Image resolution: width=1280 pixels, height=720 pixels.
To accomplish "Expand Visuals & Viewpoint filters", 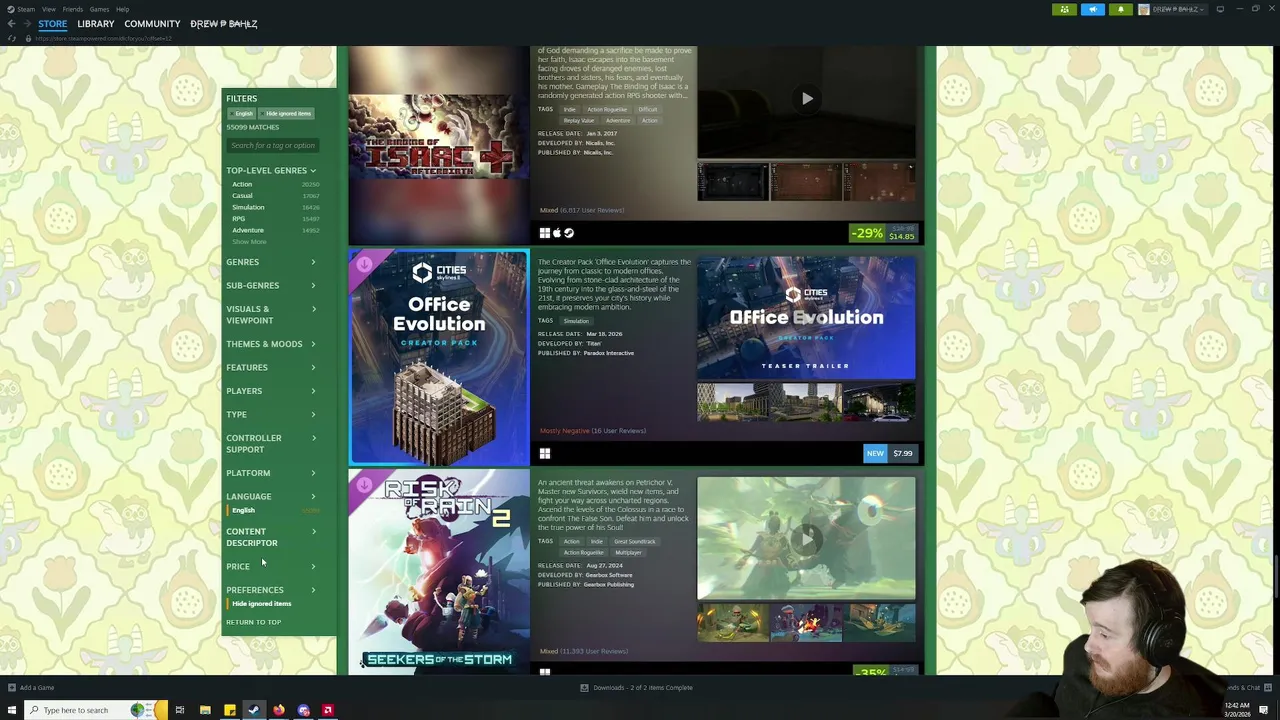I will pos(271,314).
